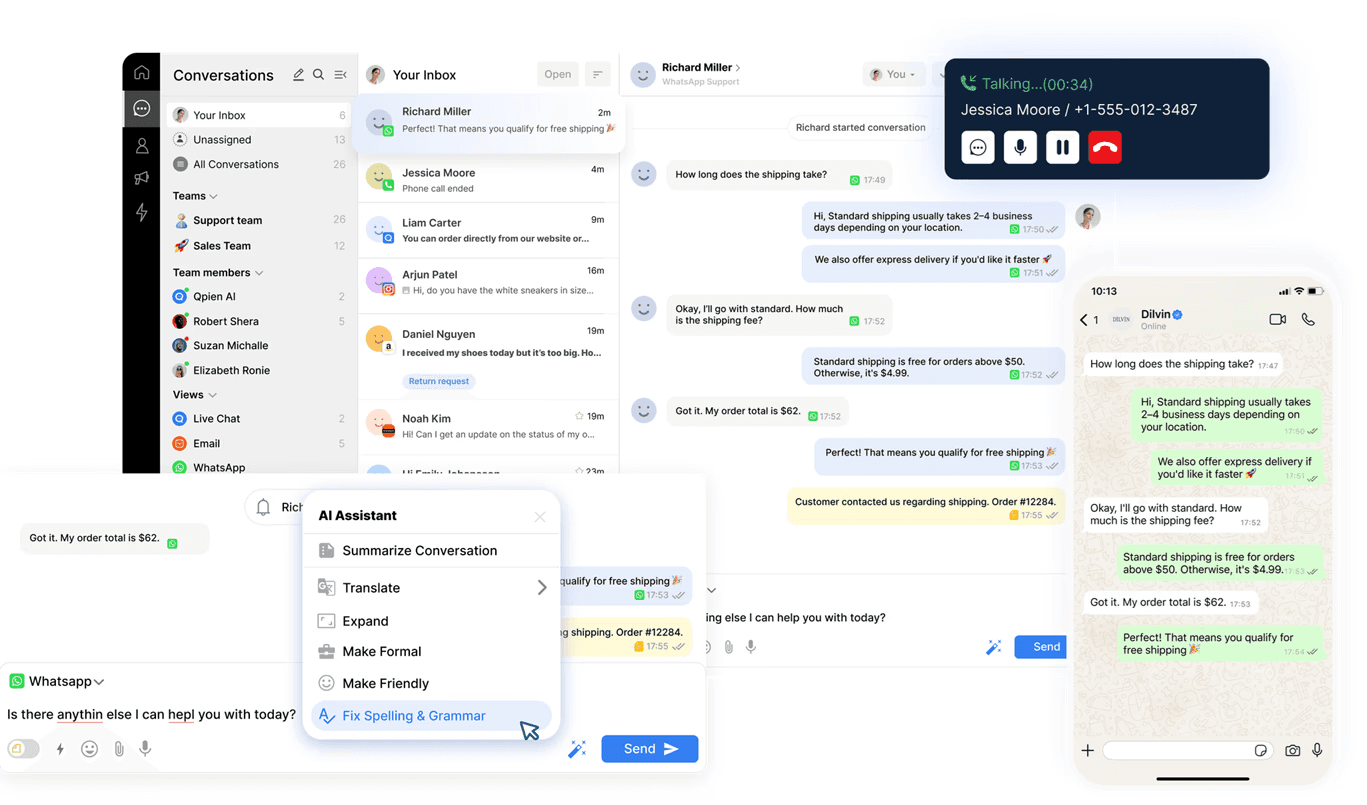Open the Home icon in the dark sidebar
Screen dimensions: 1367x805
click(141, 71)
